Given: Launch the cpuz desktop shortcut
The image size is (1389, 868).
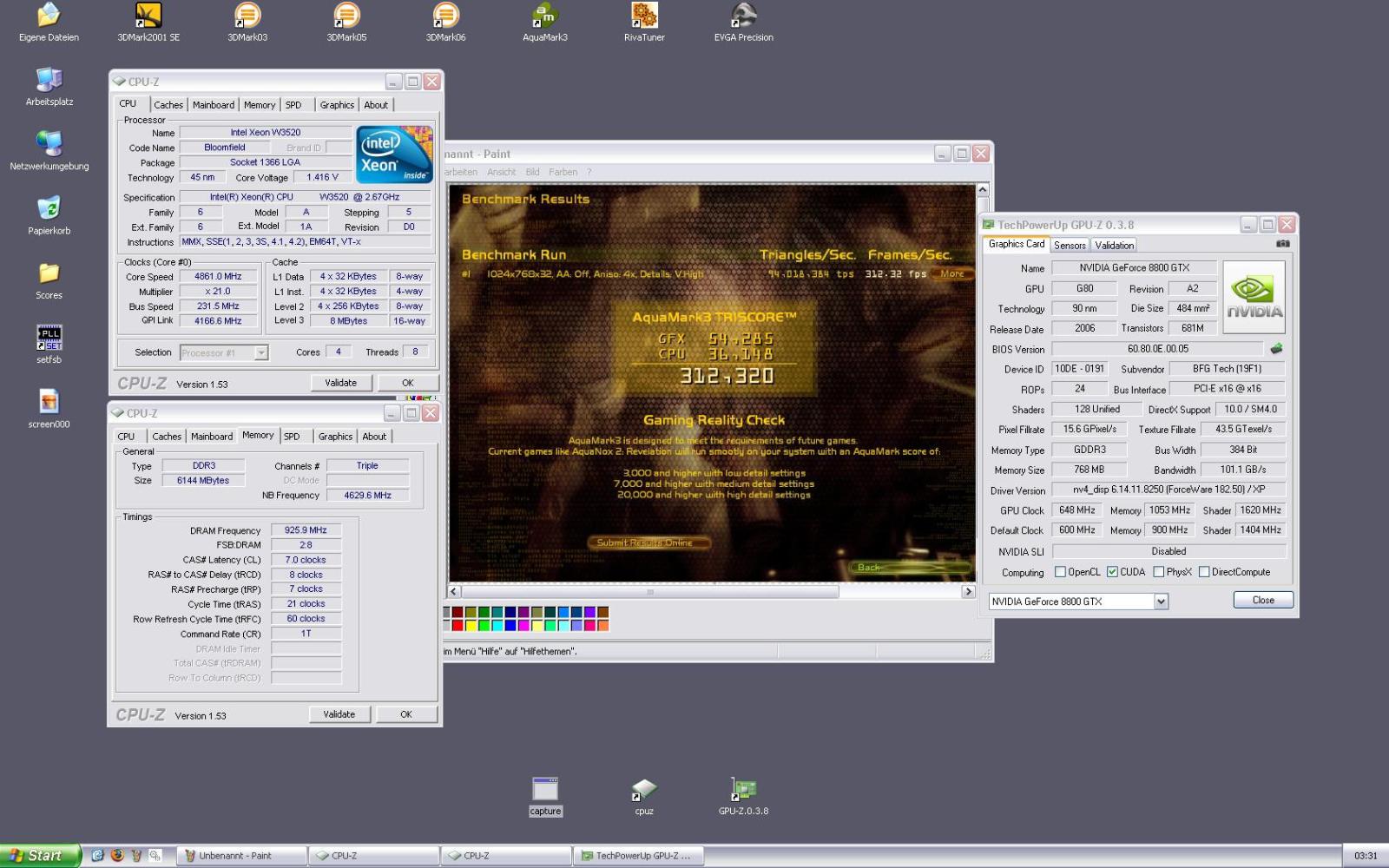Looking at the screenshot, I should point(644,797).
